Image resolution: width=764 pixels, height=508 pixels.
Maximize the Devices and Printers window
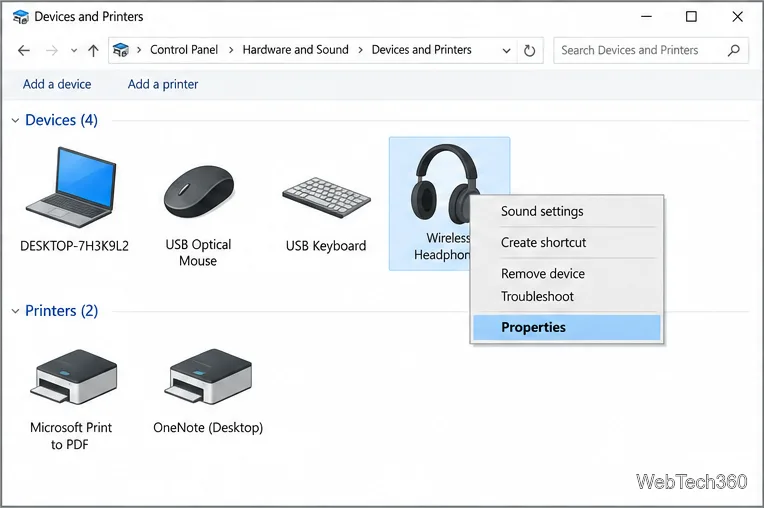click(691, 17)
